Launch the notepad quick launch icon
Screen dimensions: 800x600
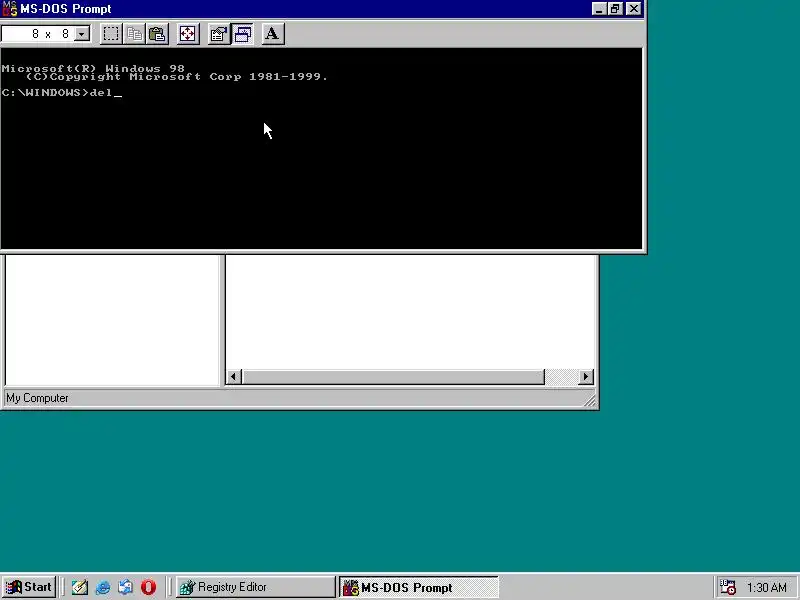[79, 587]
